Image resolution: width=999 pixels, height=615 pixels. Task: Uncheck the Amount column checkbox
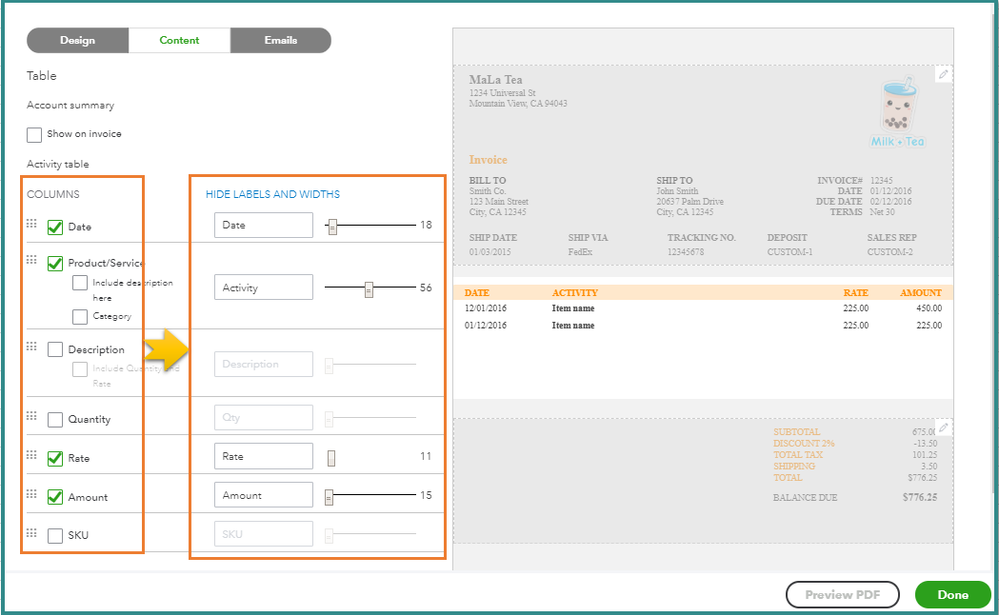[55, 497]
